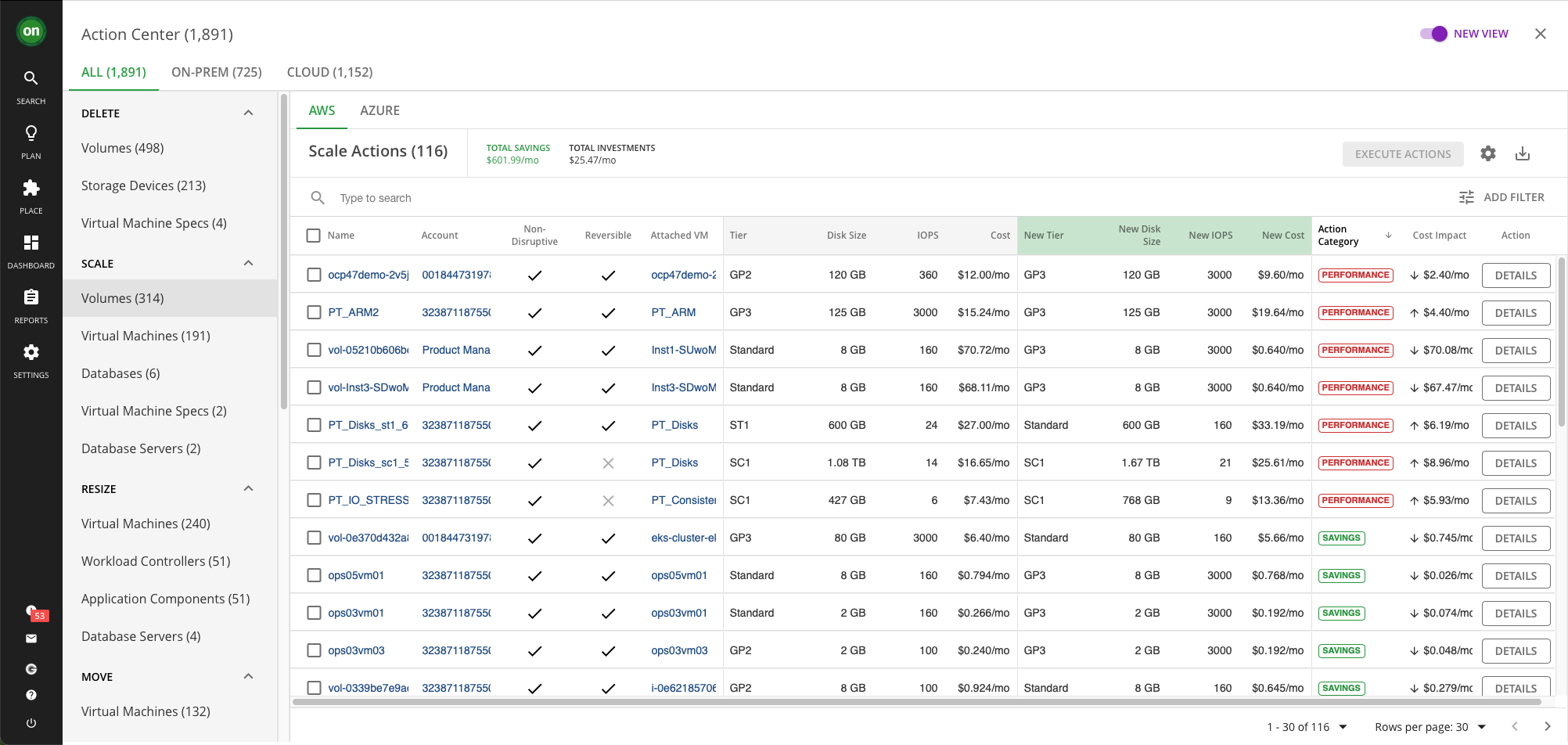The width and height of the screenshot is (1568, 745).
Task: Collapse the DELETE section
Action: [248, 113]
